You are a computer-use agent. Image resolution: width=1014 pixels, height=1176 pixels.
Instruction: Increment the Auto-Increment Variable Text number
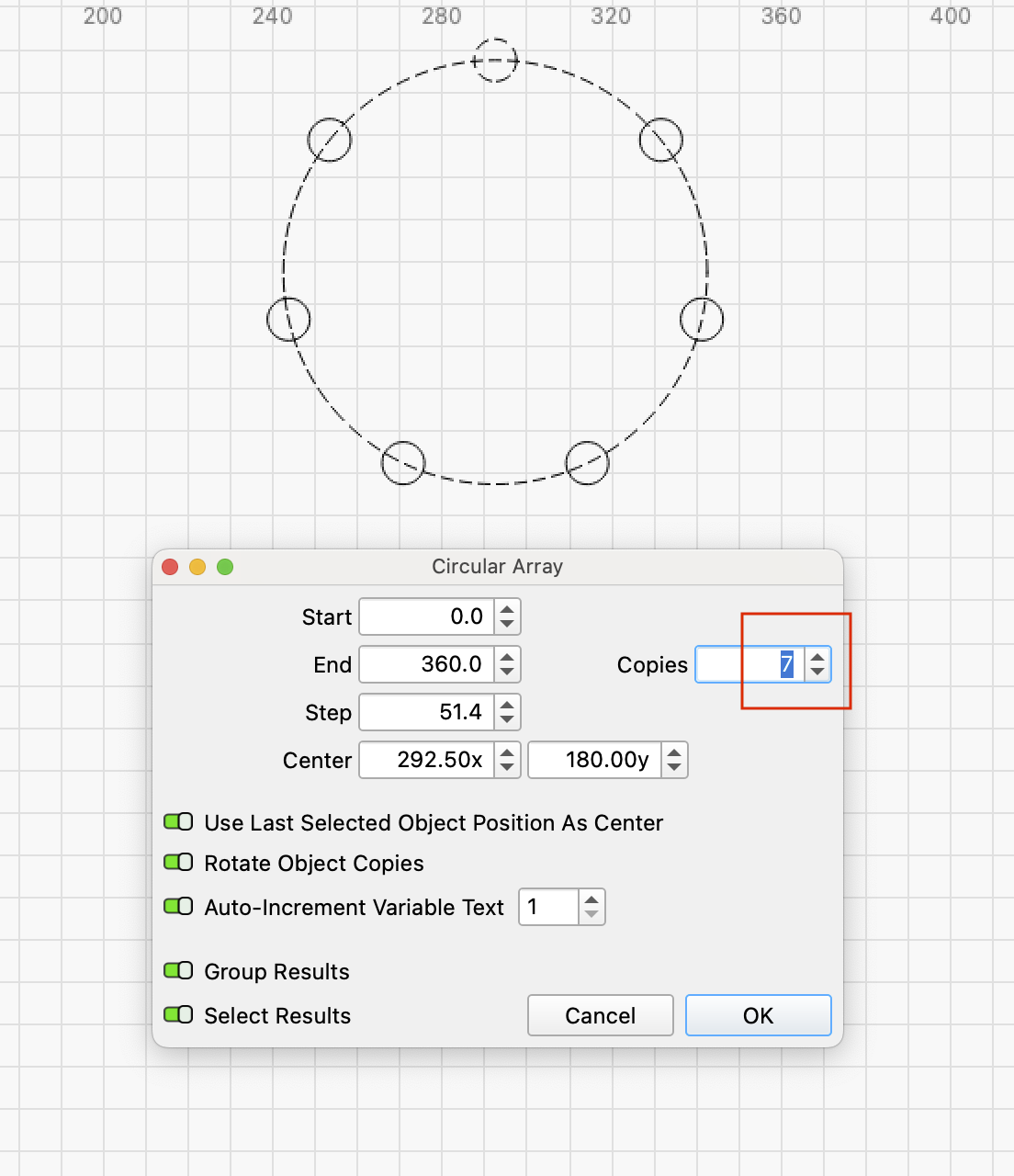coord(591,899)
